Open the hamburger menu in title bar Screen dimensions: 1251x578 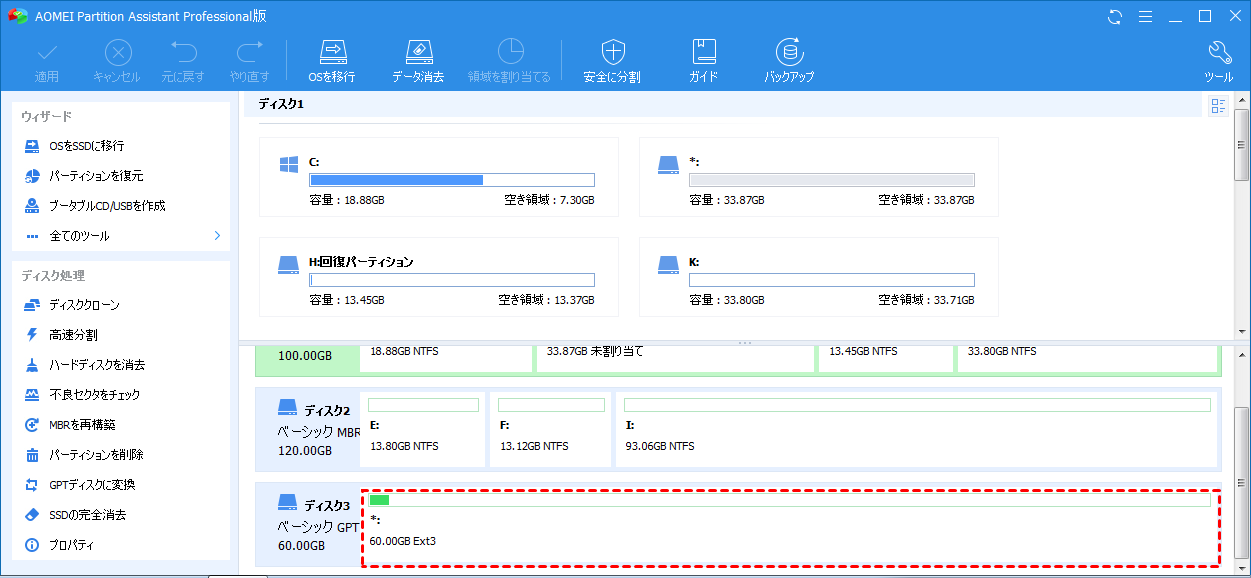click(x=1147, y=16)
